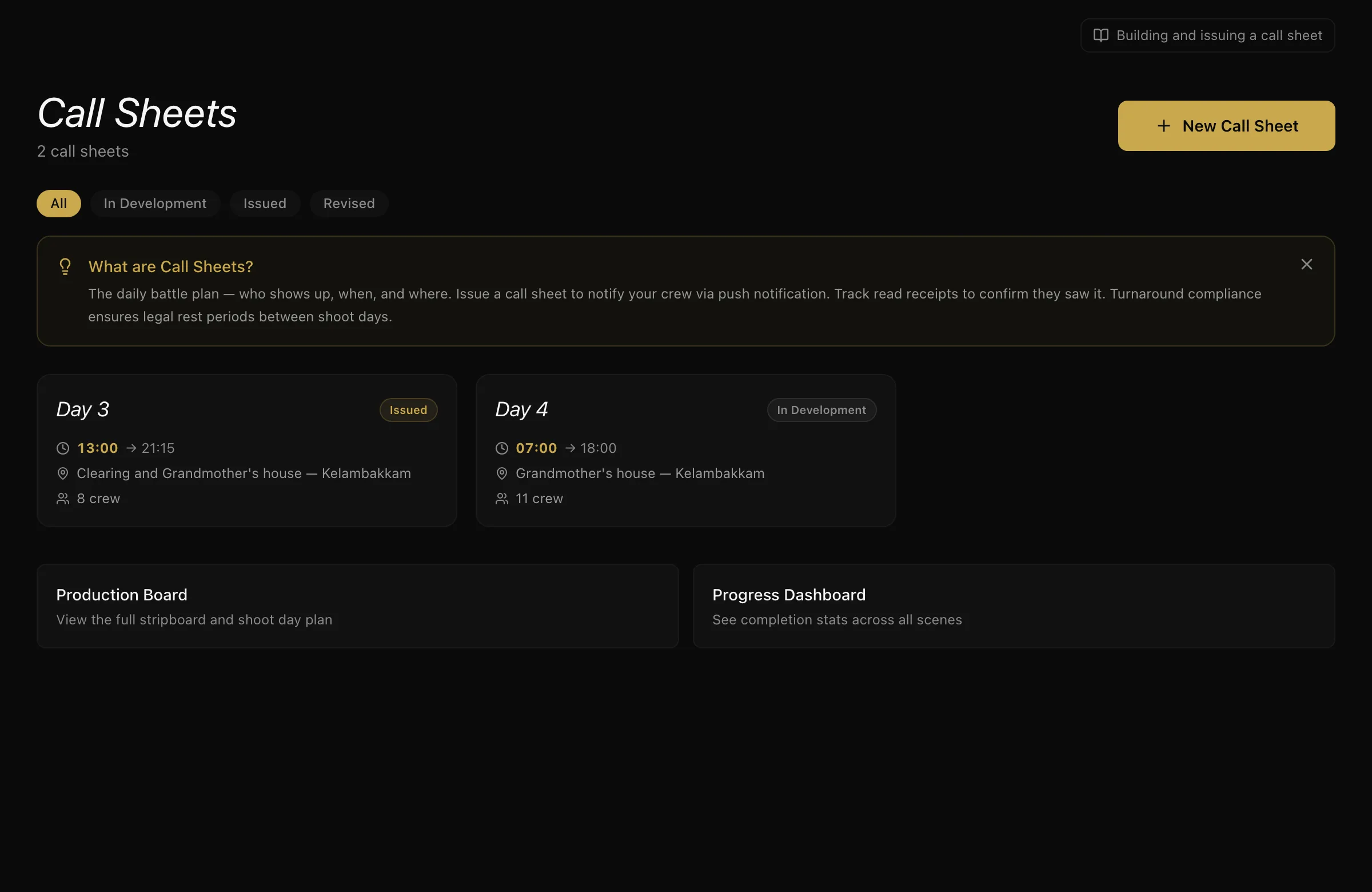Click the clock icon on Day 4 card
Image resolution: width=1372 pixels, height=892 pixels.
tap(501, 448)
